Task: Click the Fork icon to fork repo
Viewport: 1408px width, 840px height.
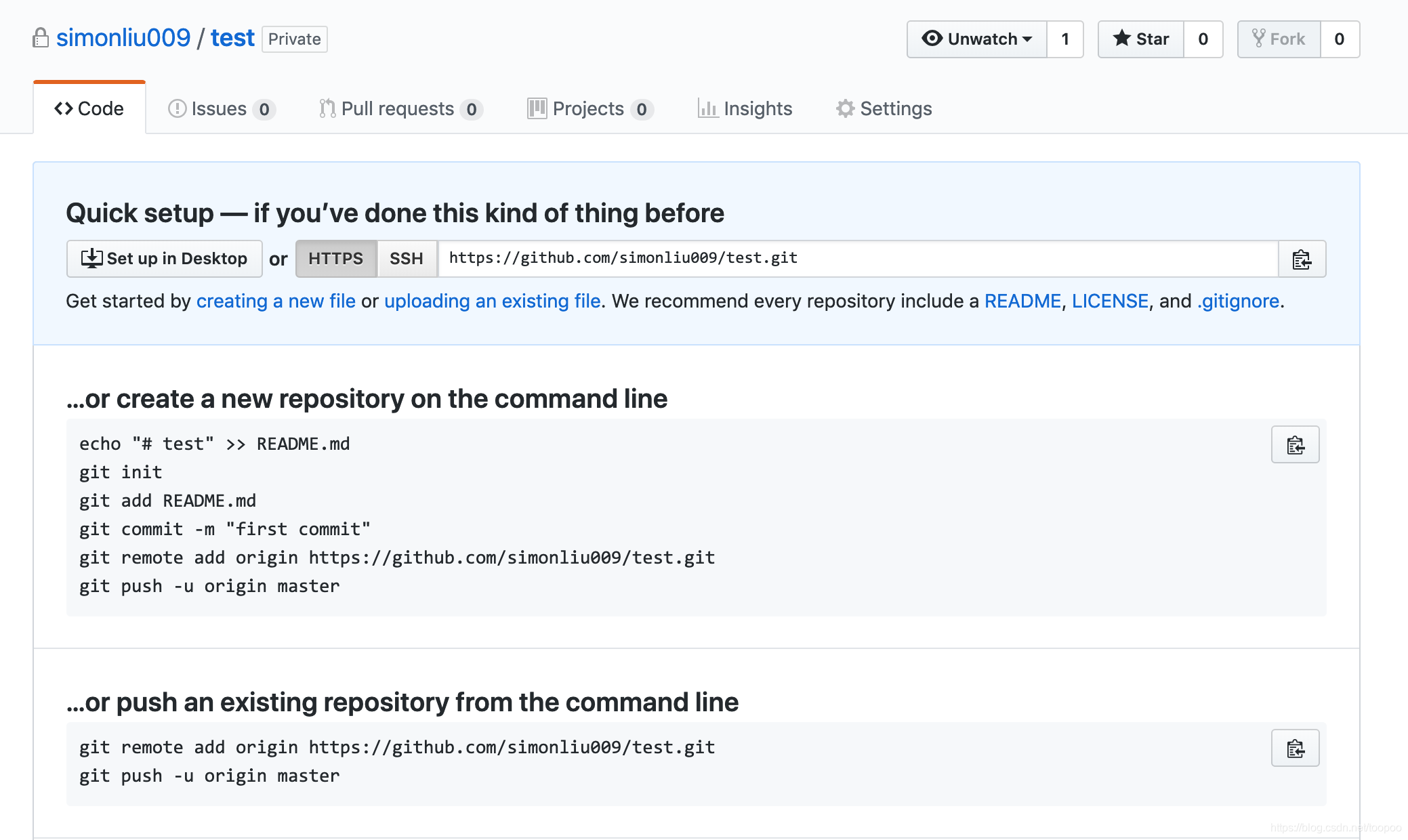Action: pos(1281,39)
